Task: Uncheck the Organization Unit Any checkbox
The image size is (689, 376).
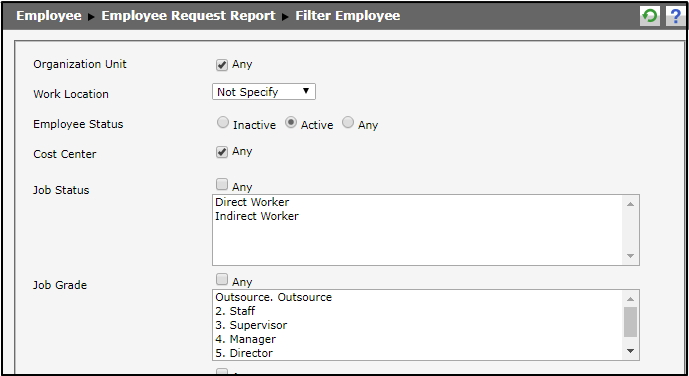Action: point(222,65)
